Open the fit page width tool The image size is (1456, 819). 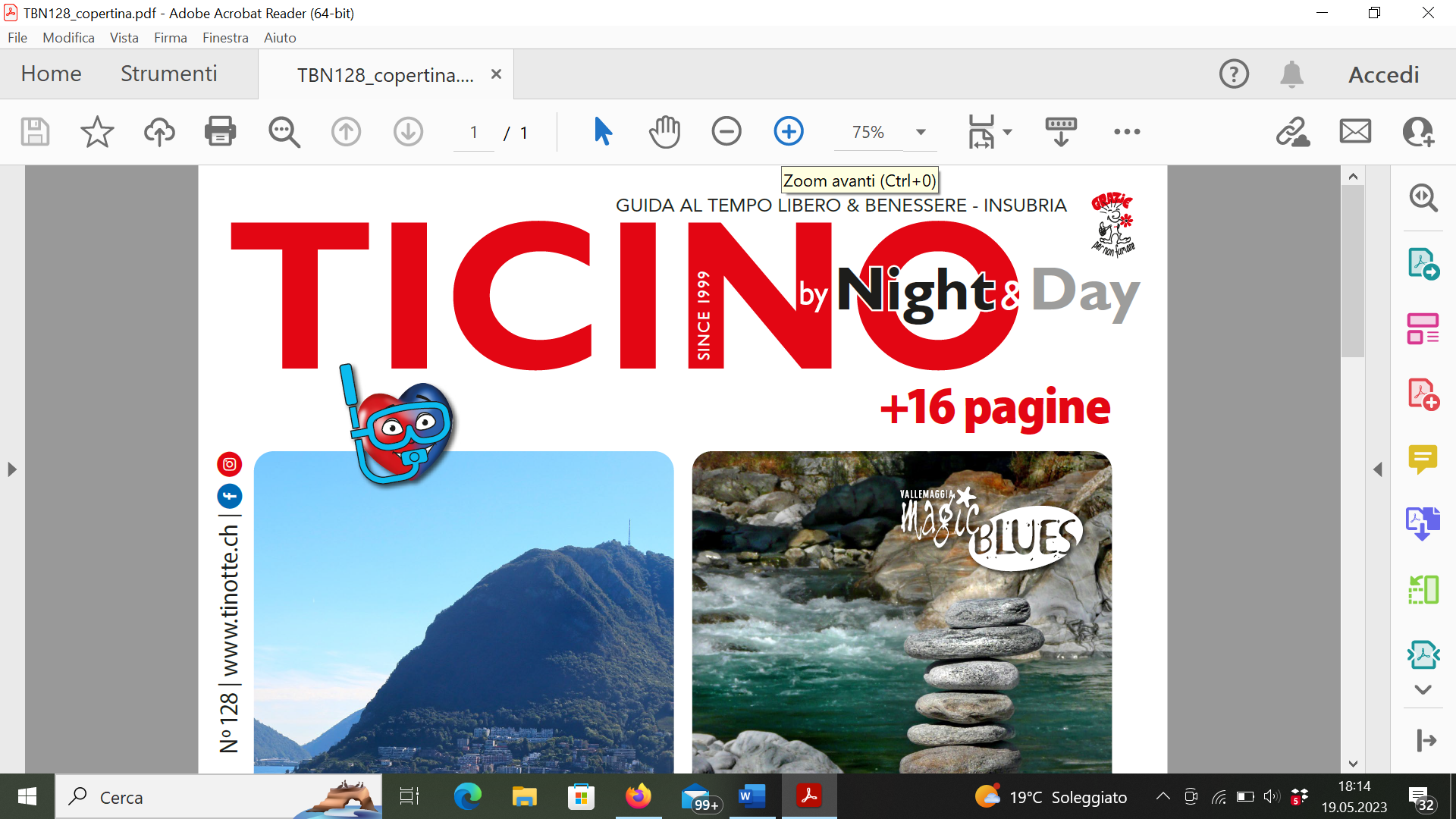pyautogui.click(x=981, y=132)
